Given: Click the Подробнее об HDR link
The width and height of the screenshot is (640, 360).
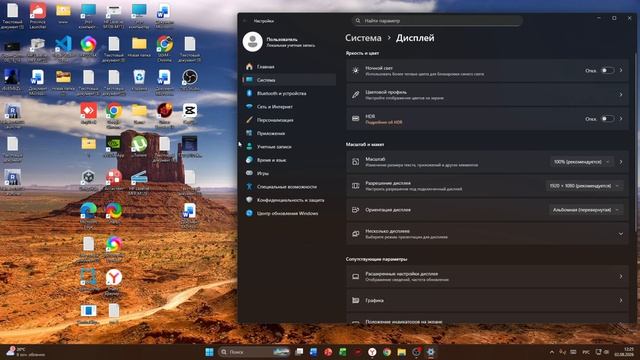Looking at the screenshot, I should click(383, 122).
